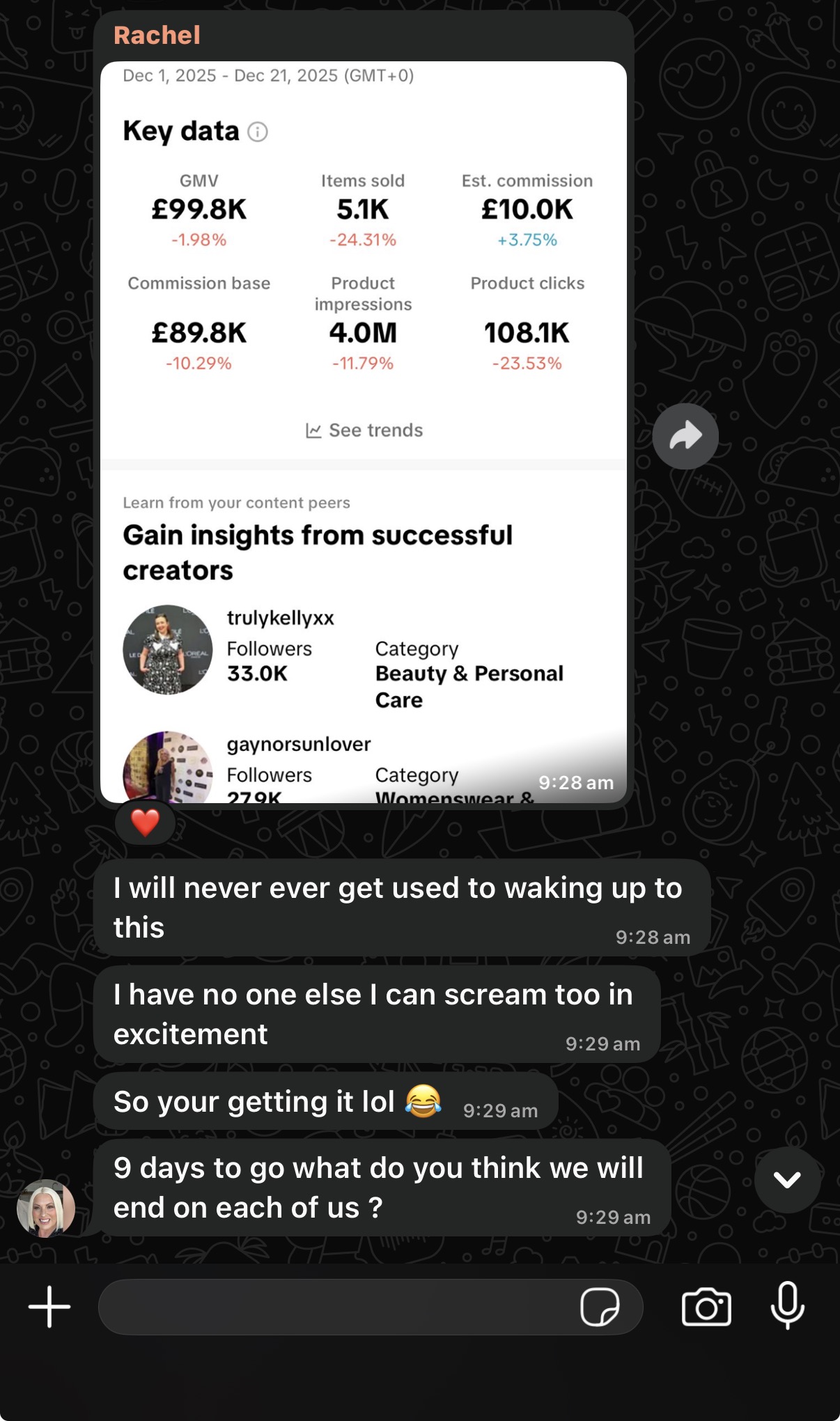Open the sender's profile photo avatar
This screenshot has height=1421, width=840.
pos(46,1209)
